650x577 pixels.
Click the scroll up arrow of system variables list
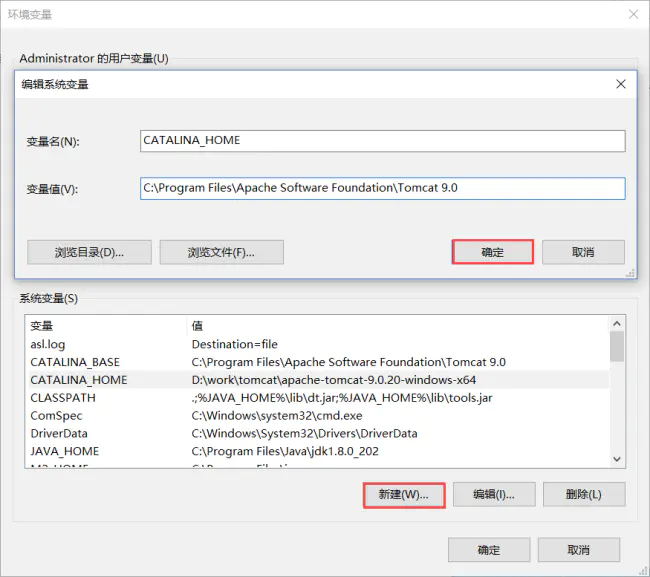[x=617, y=324]
